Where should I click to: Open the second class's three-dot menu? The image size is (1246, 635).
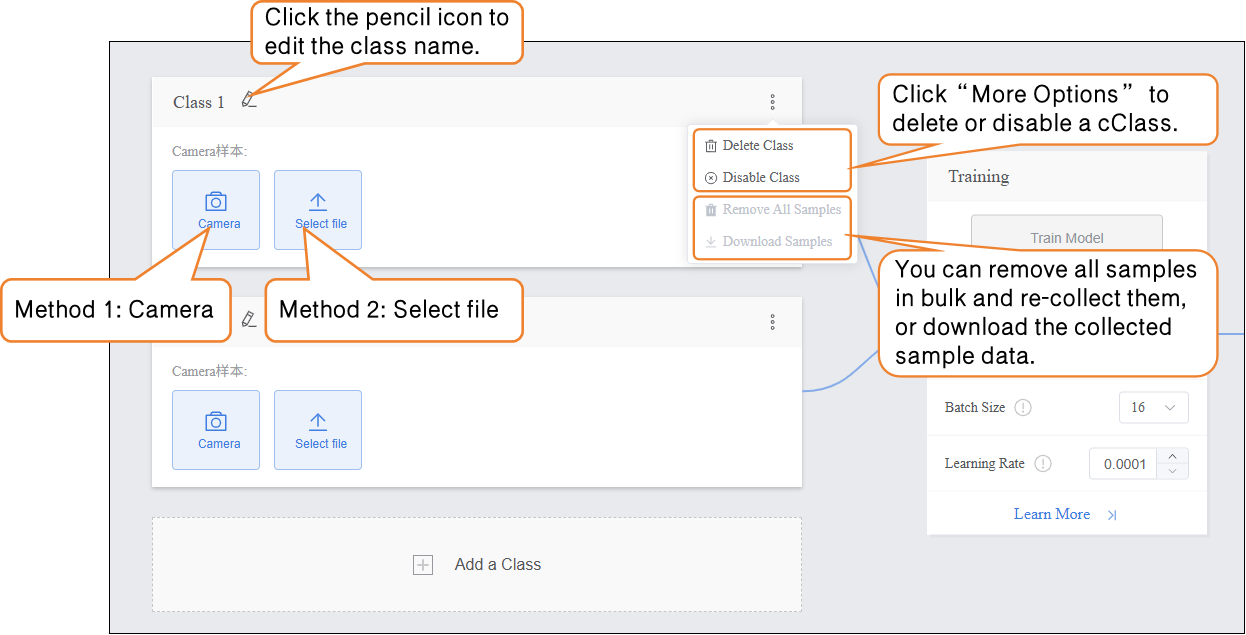pos(772,322)
